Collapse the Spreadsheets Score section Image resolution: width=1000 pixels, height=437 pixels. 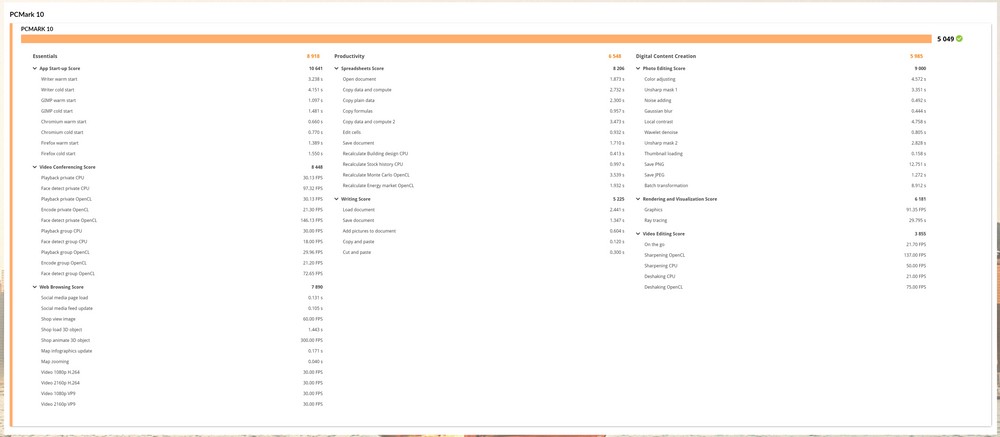337,68
